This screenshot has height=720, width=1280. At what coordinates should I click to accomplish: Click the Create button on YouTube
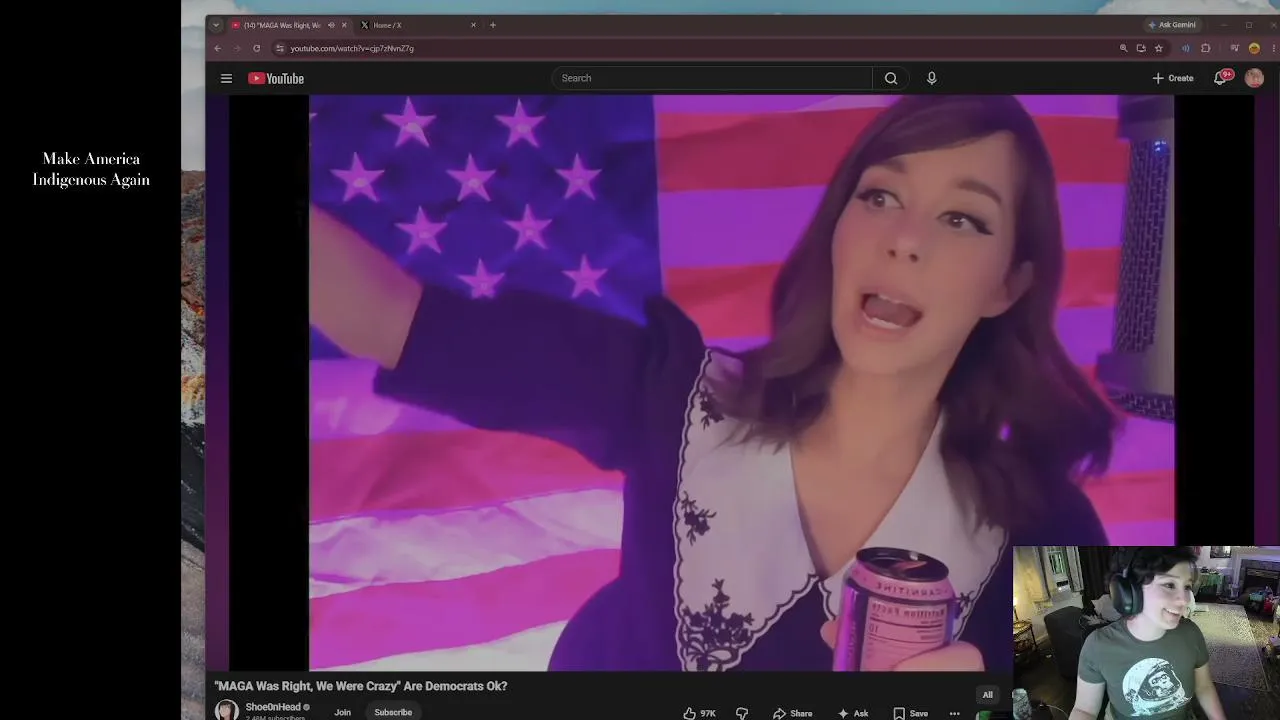coord(1173,78)
